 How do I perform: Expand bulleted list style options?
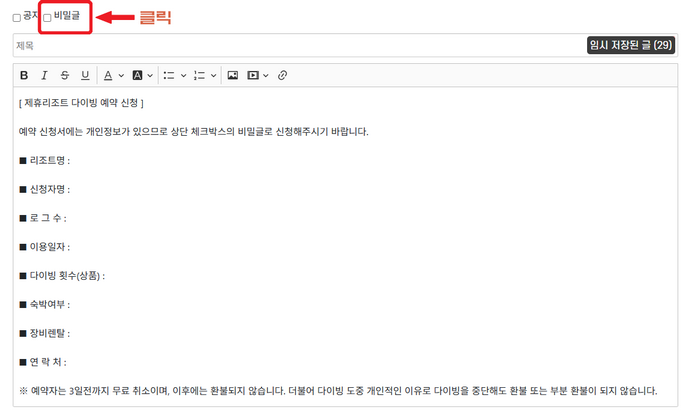click(183, 76)
